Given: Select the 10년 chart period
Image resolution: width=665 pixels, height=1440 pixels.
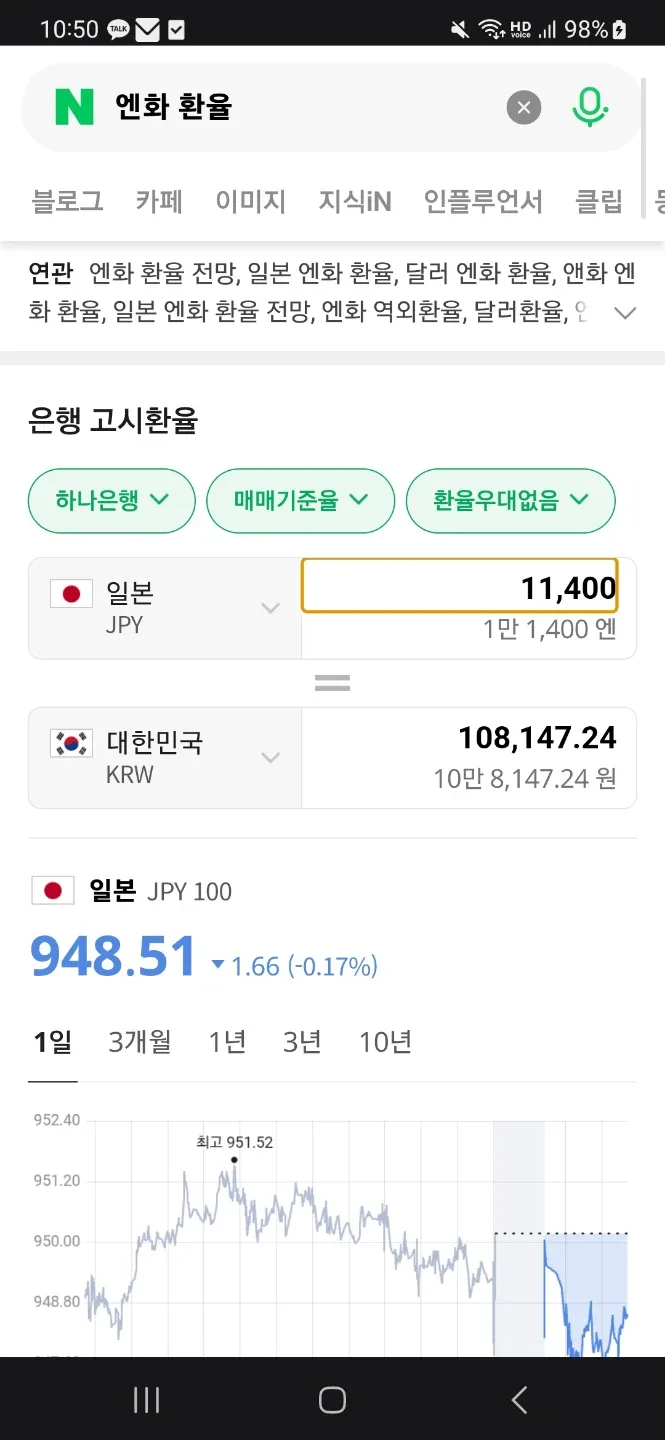Looking at the screenshot, I should pyautogui.click(x=386, y=1043).
